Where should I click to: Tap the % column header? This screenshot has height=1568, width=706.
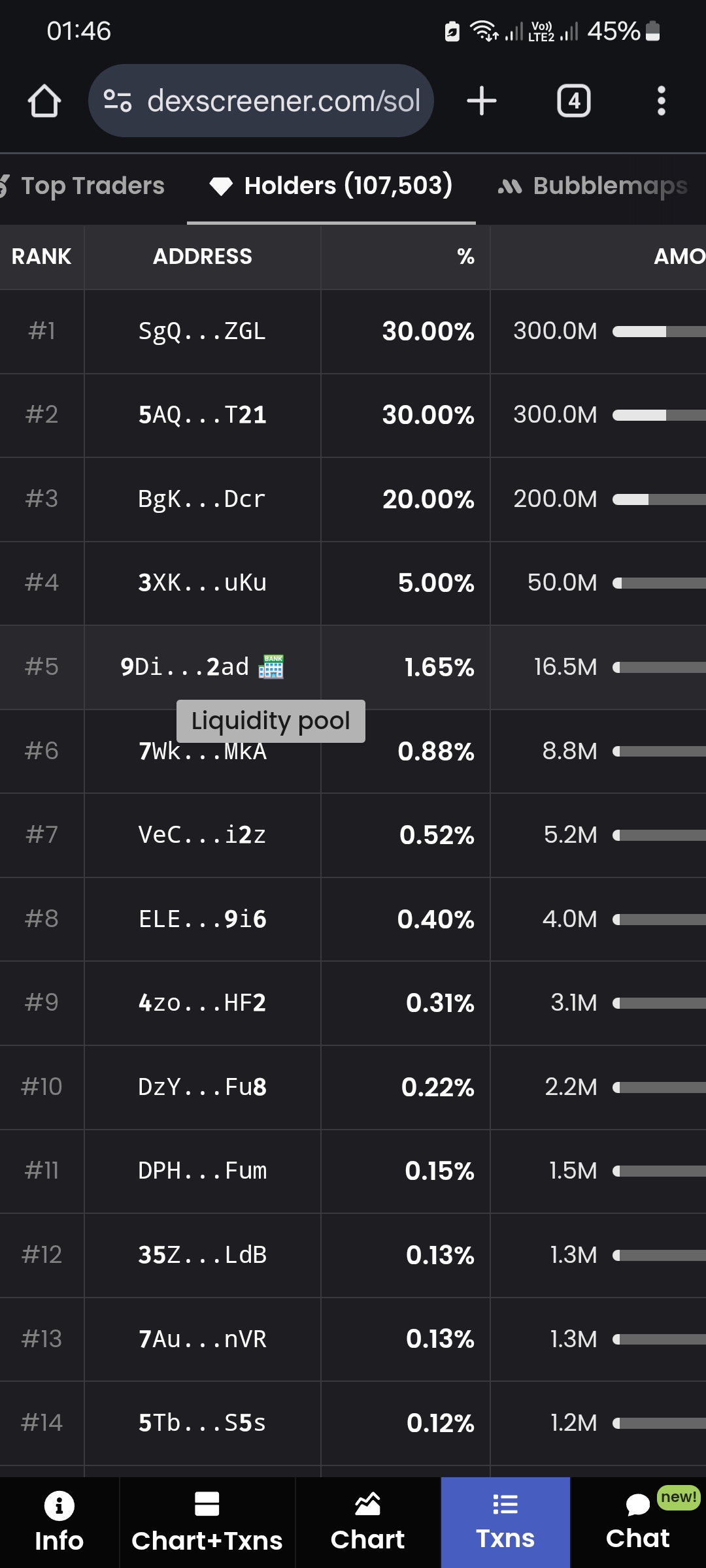pyautogui.click(x=465, y=257)
